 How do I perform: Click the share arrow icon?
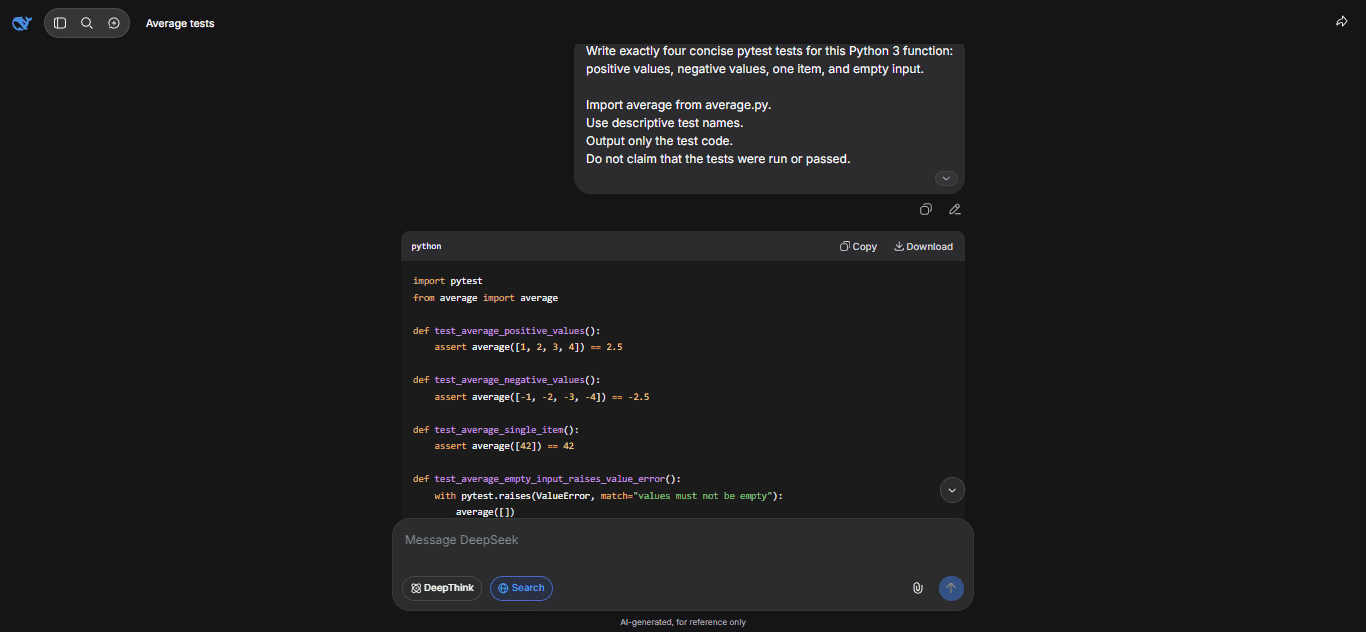click(x=1342, y=22)
